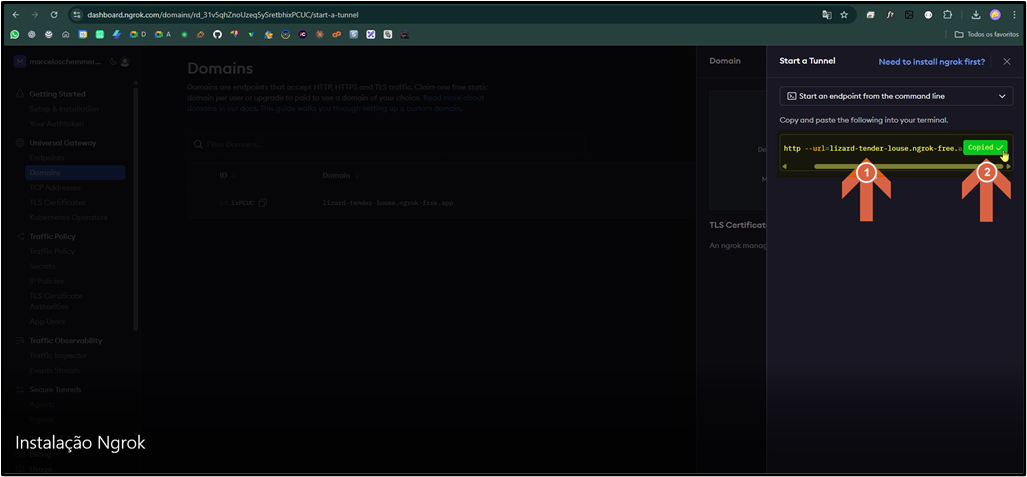Click the browser forward arrow
Viewport: 1027px width, 477px height.
(x=35, y=14)
